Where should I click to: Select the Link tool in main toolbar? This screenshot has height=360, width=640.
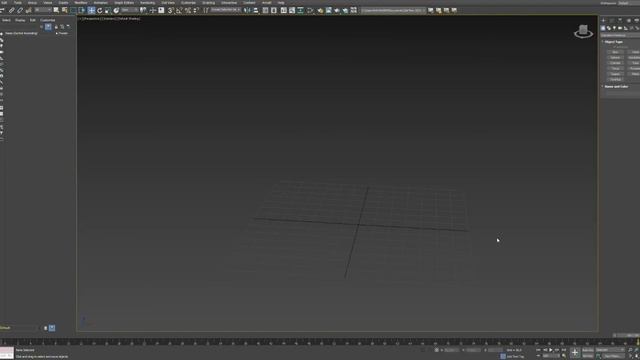point(11,10)
